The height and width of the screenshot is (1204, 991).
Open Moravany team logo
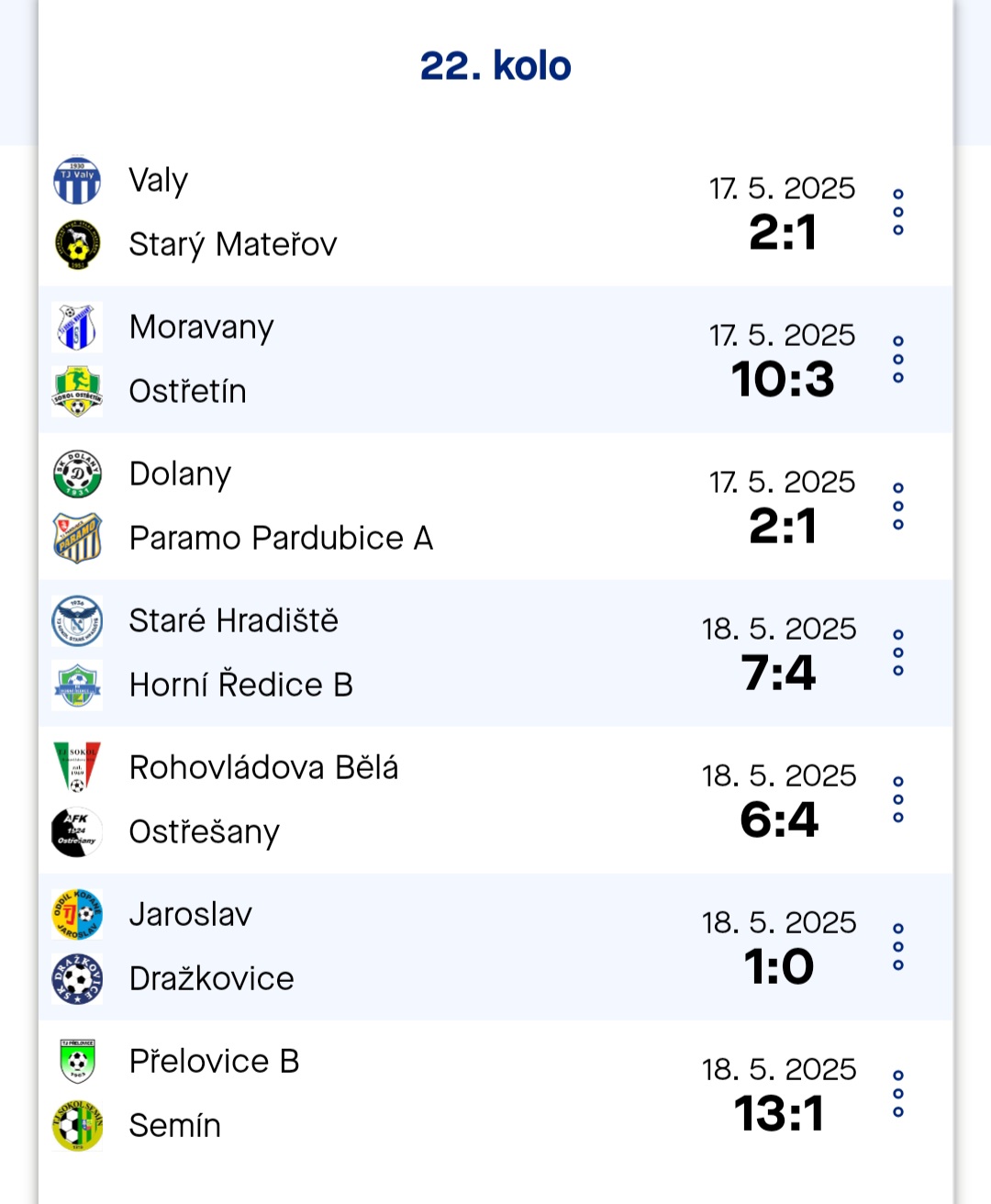coord(77,327)
